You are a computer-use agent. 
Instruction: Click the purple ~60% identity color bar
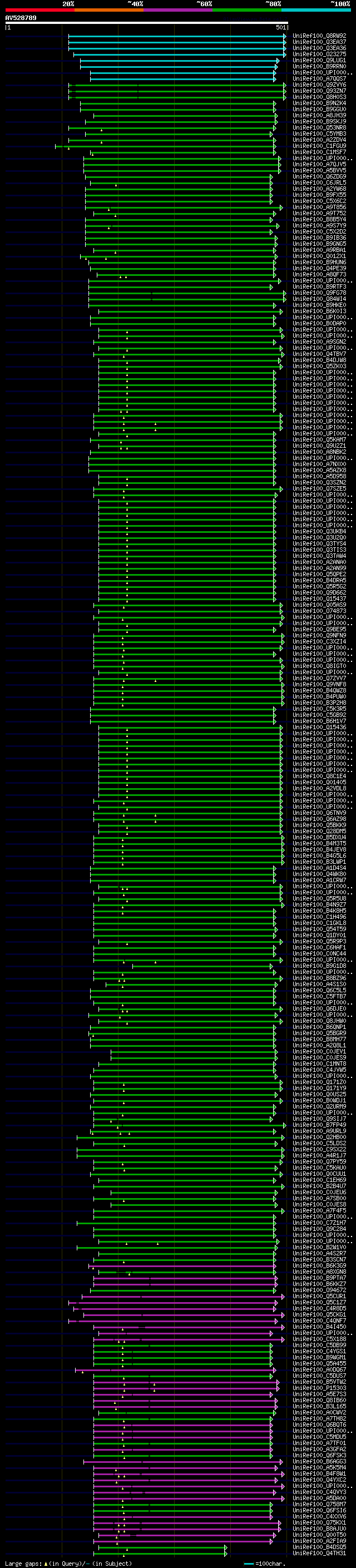[x=179, y=10]
